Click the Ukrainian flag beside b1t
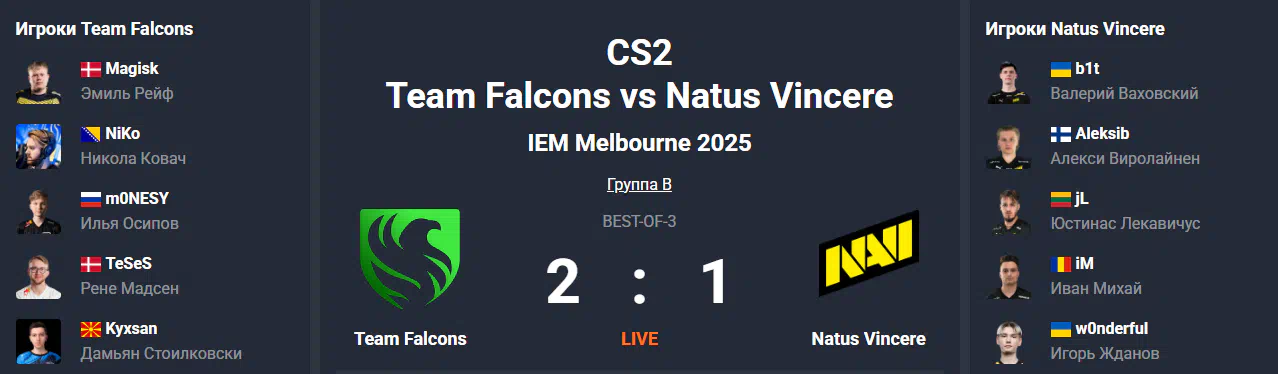Screen dimensions: 1278x374 tap(1061, 69)
